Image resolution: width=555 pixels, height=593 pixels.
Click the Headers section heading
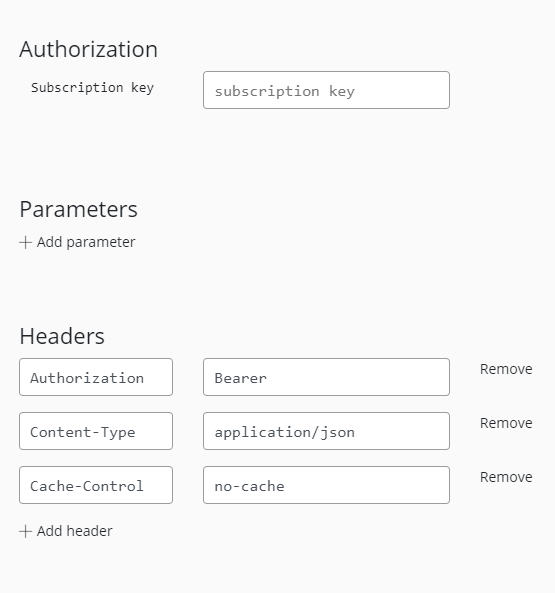(62, 336)
